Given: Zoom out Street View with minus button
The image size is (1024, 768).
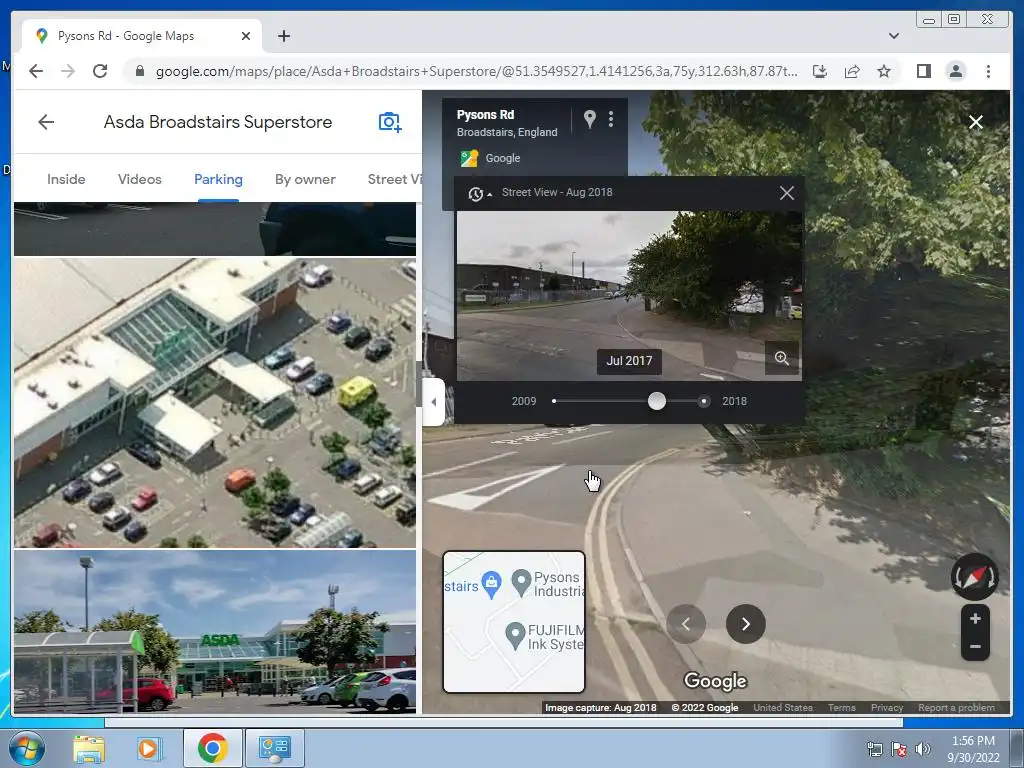Looking at the screenshot, I should [x=975, y=647].
